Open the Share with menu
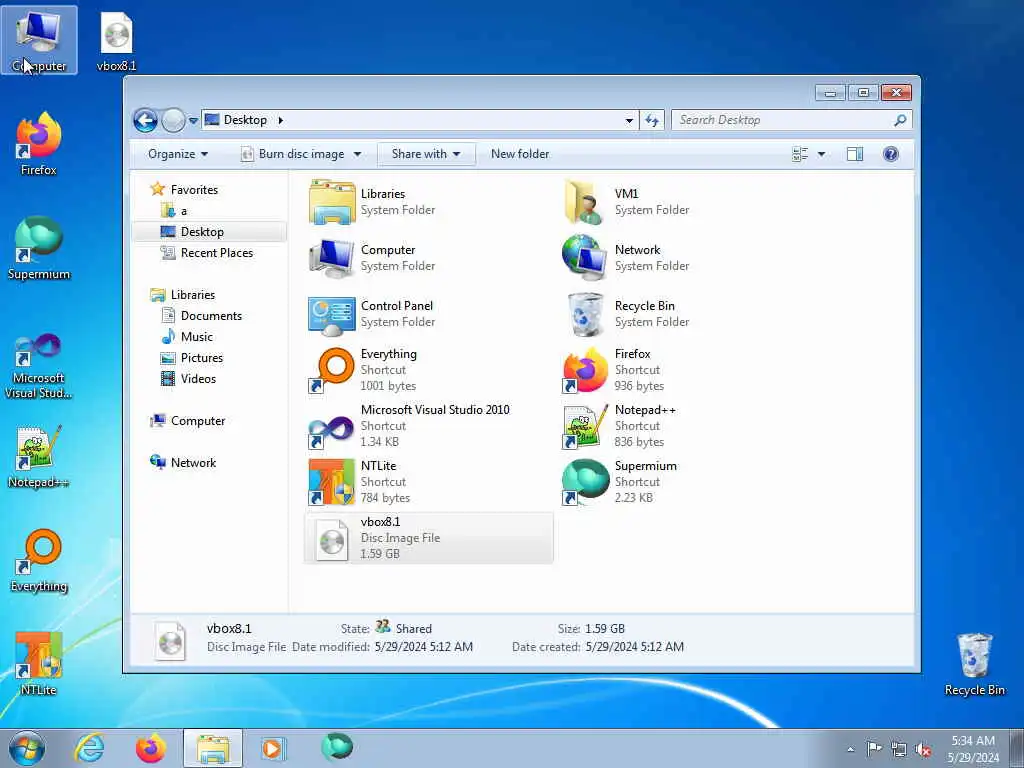 tap(426, 154)
